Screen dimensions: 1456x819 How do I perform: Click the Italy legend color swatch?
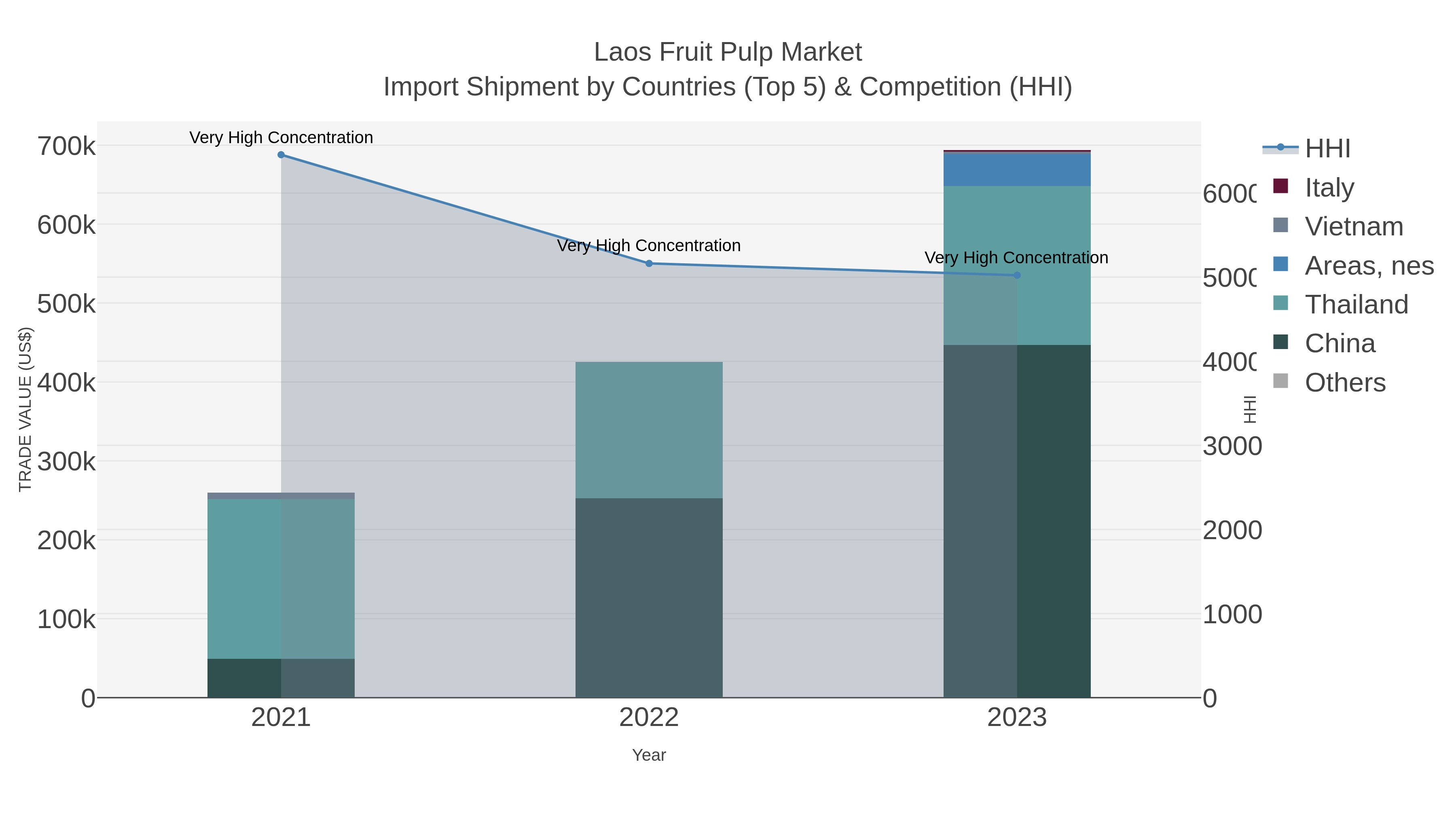pyautogui.click(x=1281, y=186)
